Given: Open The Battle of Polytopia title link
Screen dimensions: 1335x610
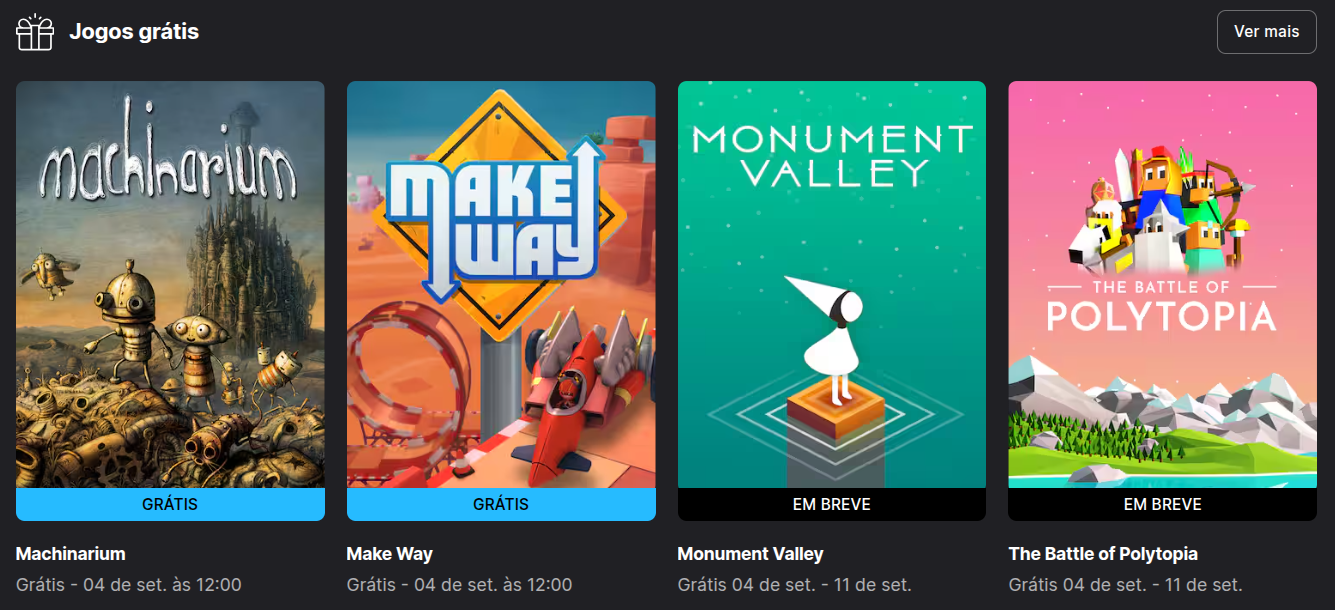Looking at the screenshot, I should (x=1103, y=554).
